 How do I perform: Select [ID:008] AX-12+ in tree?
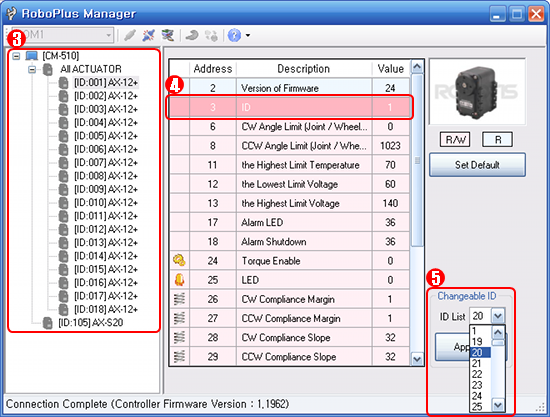pos(106,176)
